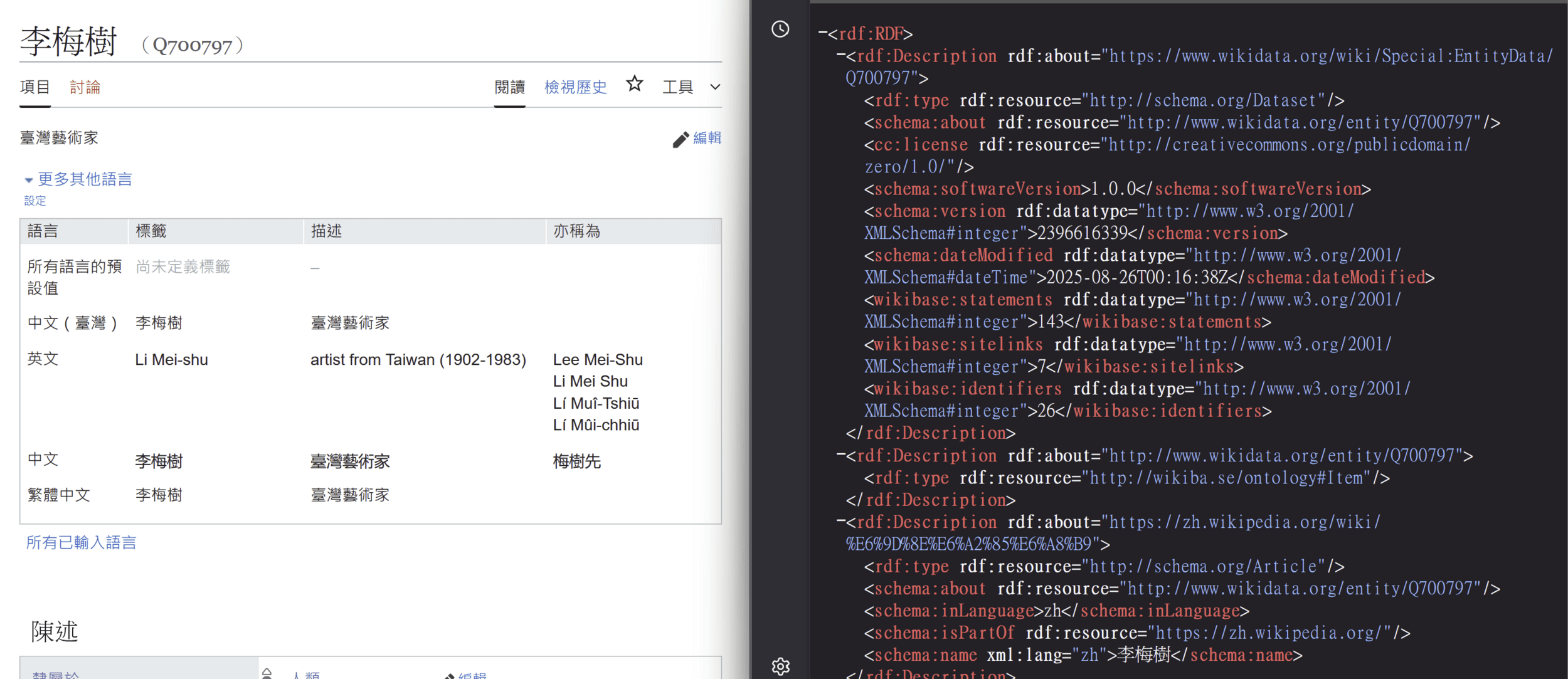Collapse the entity/Q700797 rdf:Description node
The height and width of the screenshot is (679, 1568).
840,455
